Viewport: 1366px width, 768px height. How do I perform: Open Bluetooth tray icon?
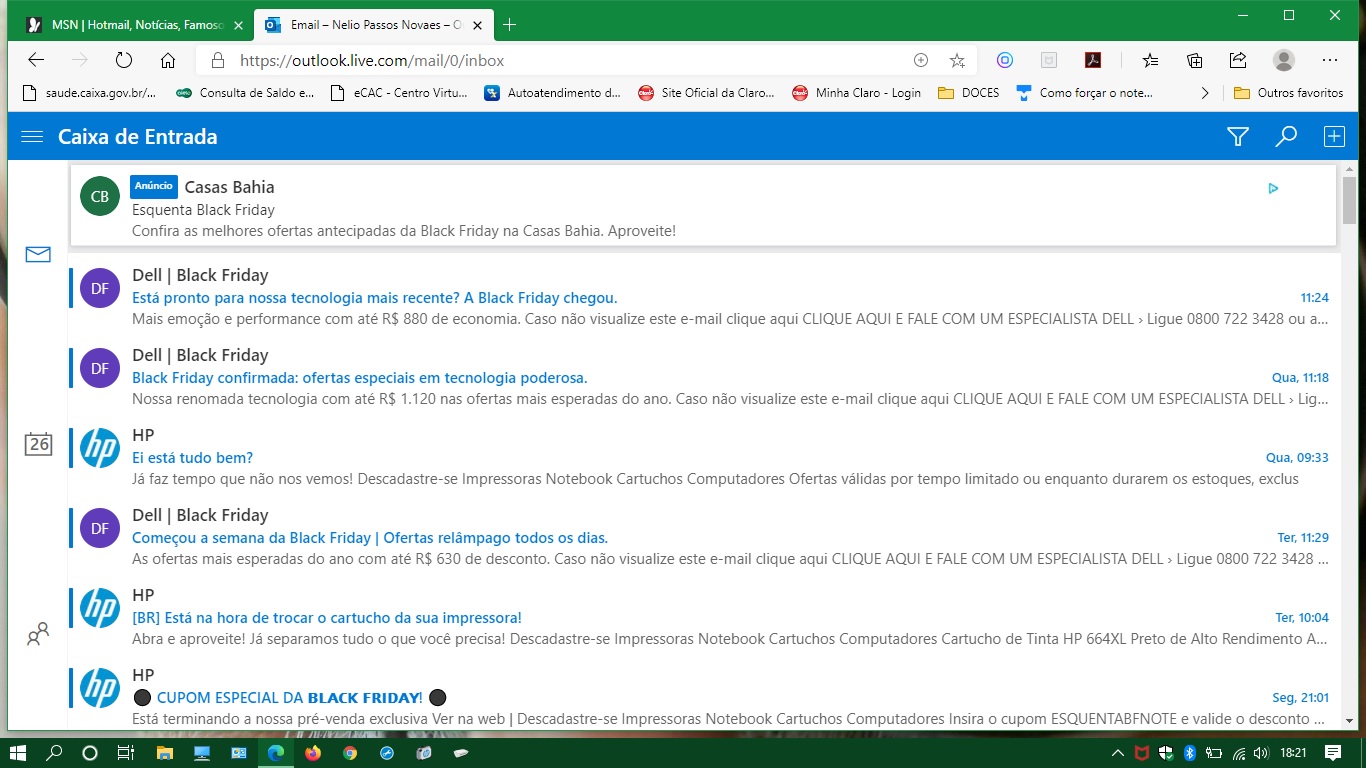click(x=1190, y=752)
